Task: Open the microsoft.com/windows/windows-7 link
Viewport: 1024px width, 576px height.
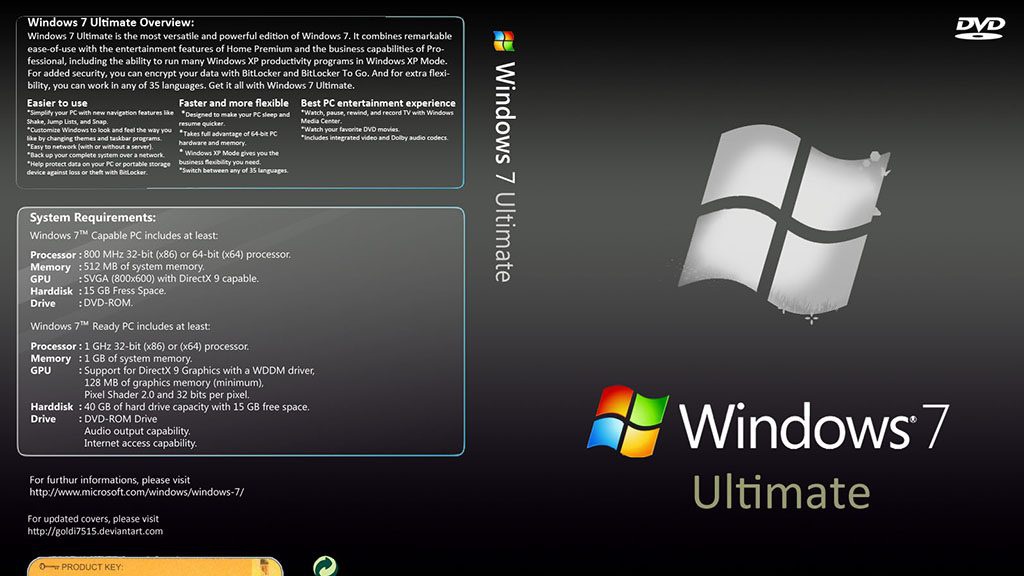Action: (x=136, y=492)
